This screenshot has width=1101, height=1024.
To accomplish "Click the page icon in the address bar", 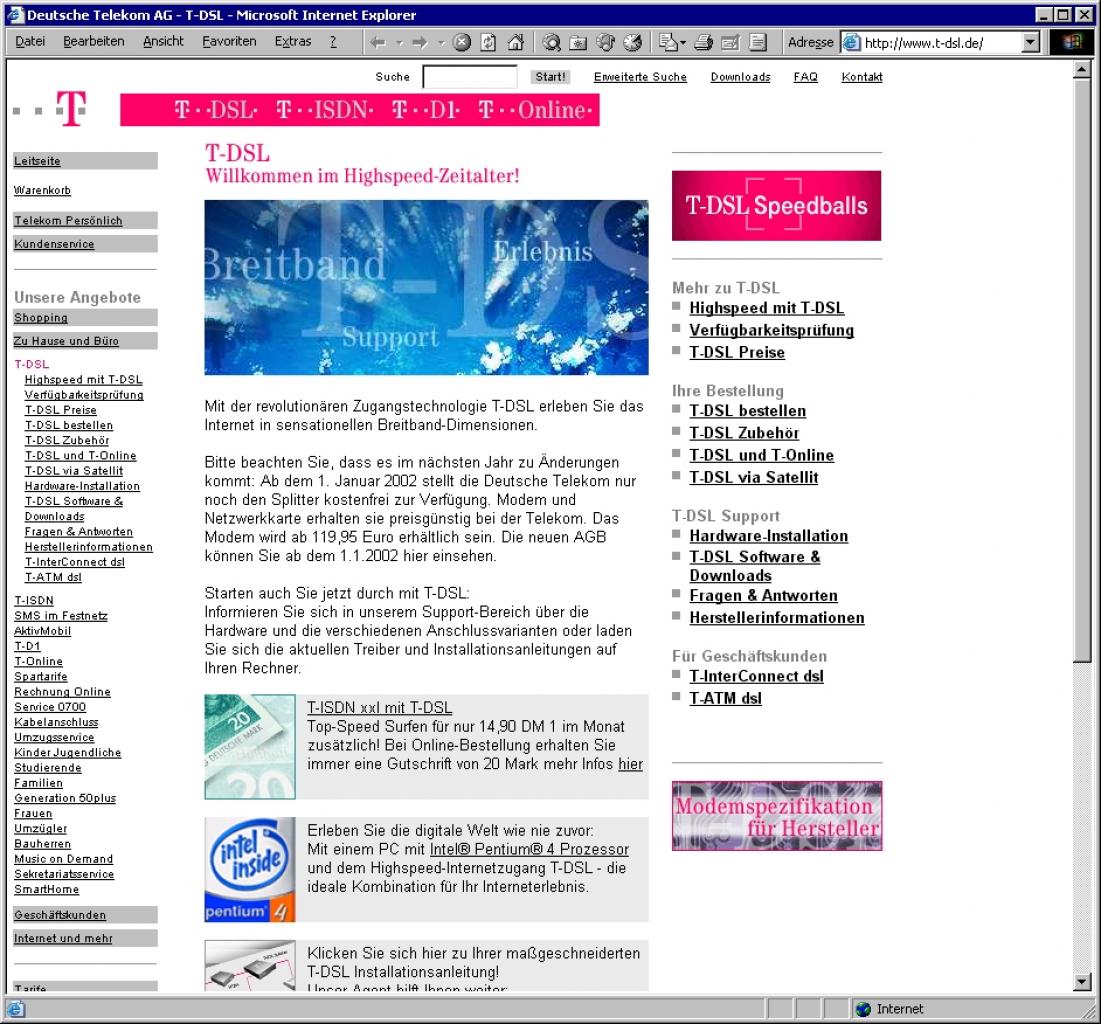I will [x=851, y=43].
